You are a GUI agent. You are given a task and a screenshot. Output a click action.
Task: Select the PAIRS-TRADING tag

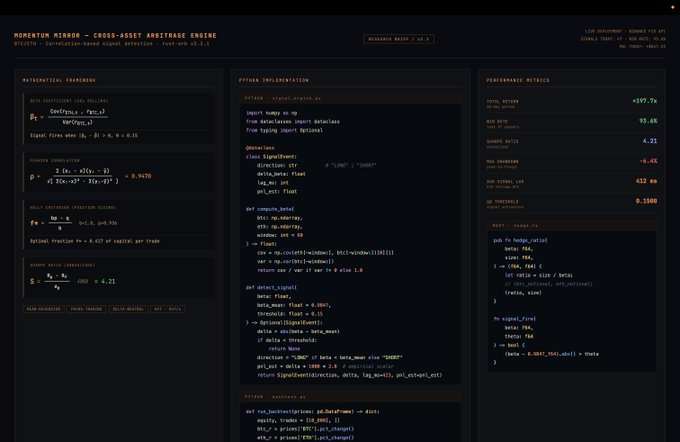[x=86, y=309]
